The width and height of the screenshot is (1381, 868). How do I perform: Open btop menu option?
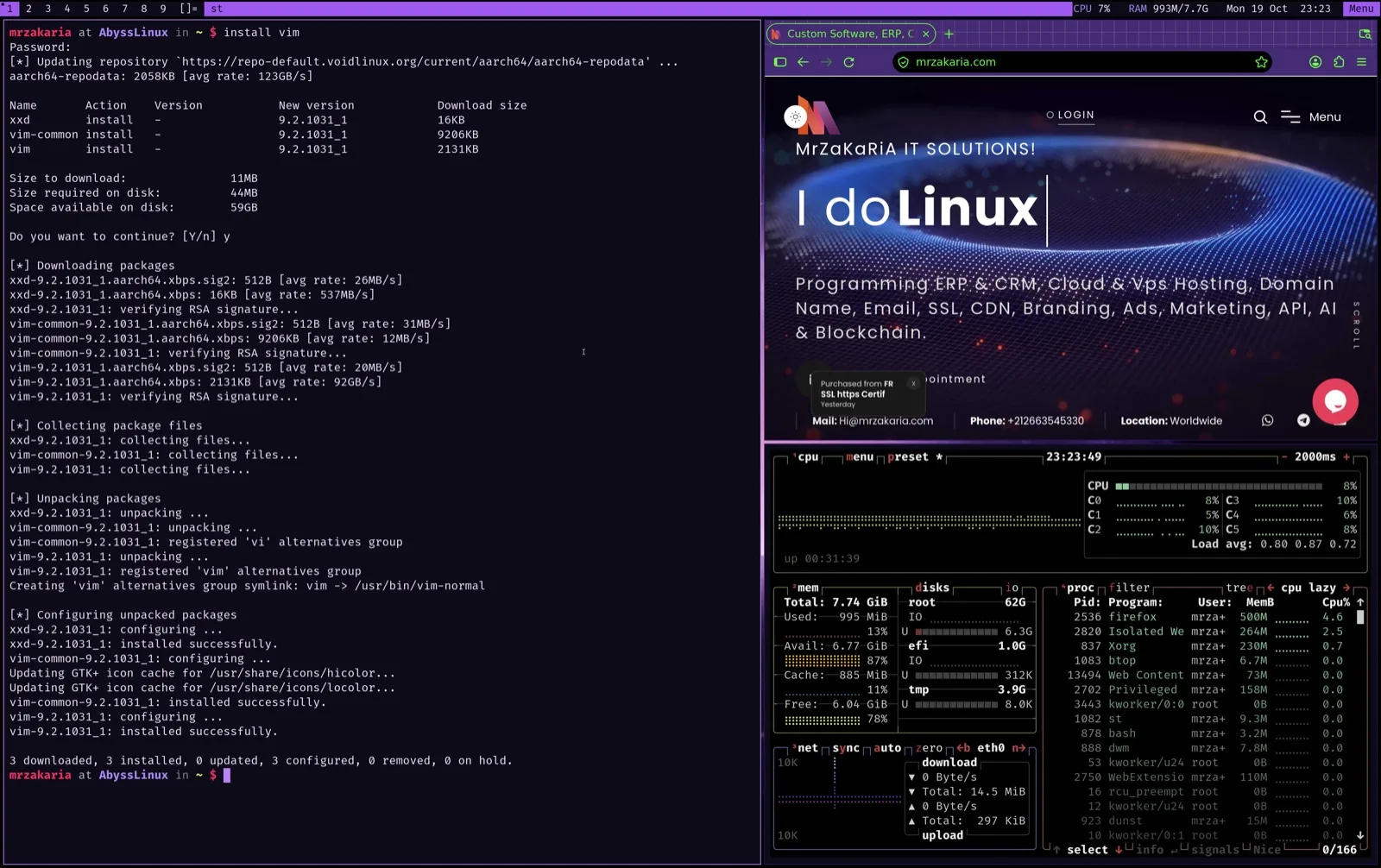(x=860, y=457)
